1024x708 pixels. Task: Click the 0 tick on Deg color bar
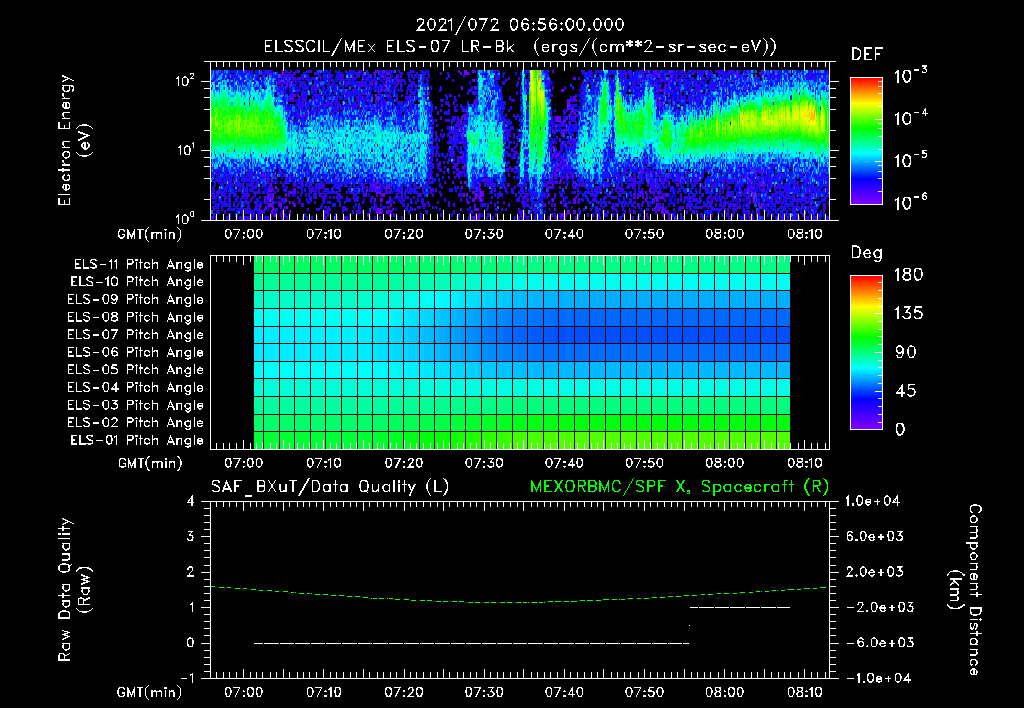coord(900,429)
